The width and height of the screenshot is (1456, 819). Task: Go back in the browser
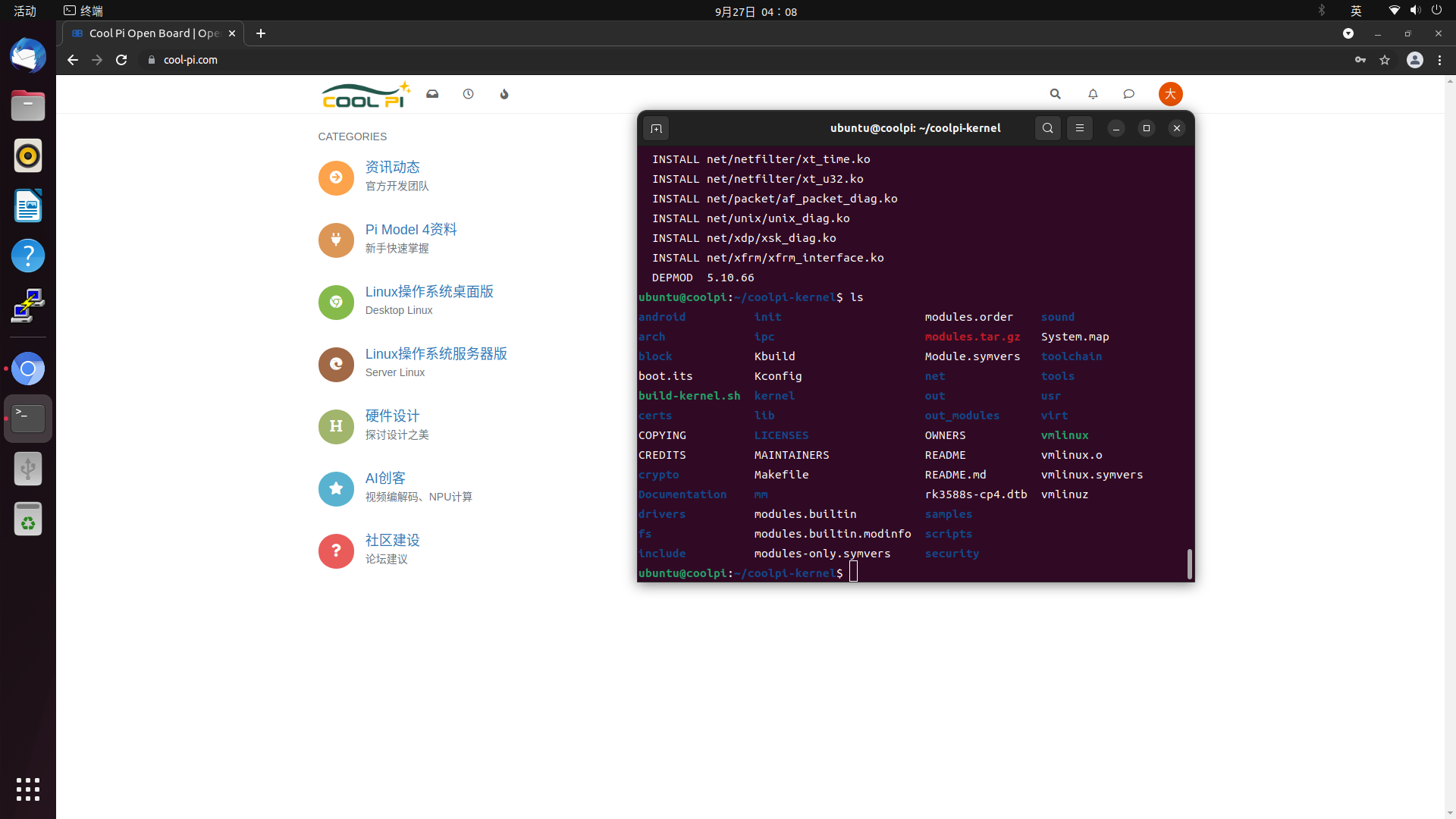73,60
